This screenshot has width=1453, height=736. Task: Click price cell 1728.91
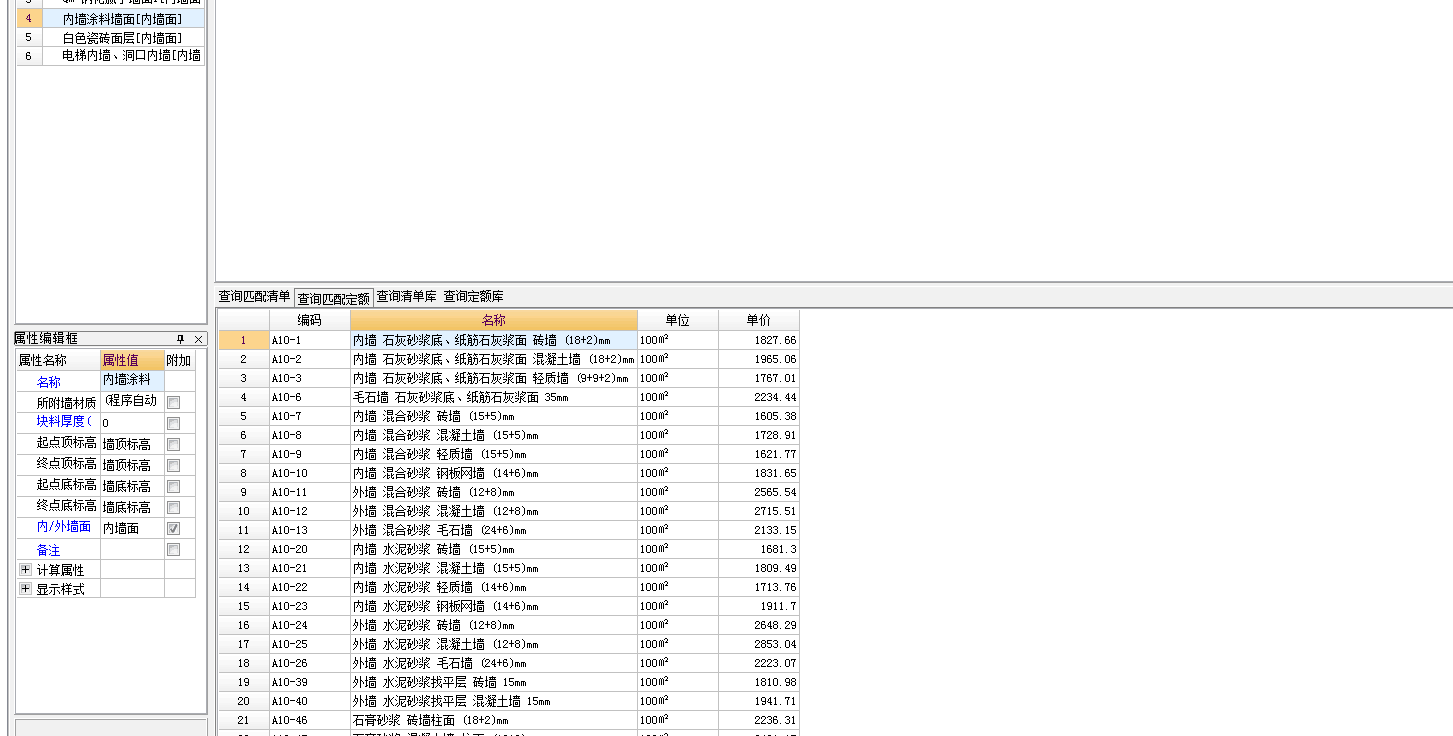click(759, 435)
